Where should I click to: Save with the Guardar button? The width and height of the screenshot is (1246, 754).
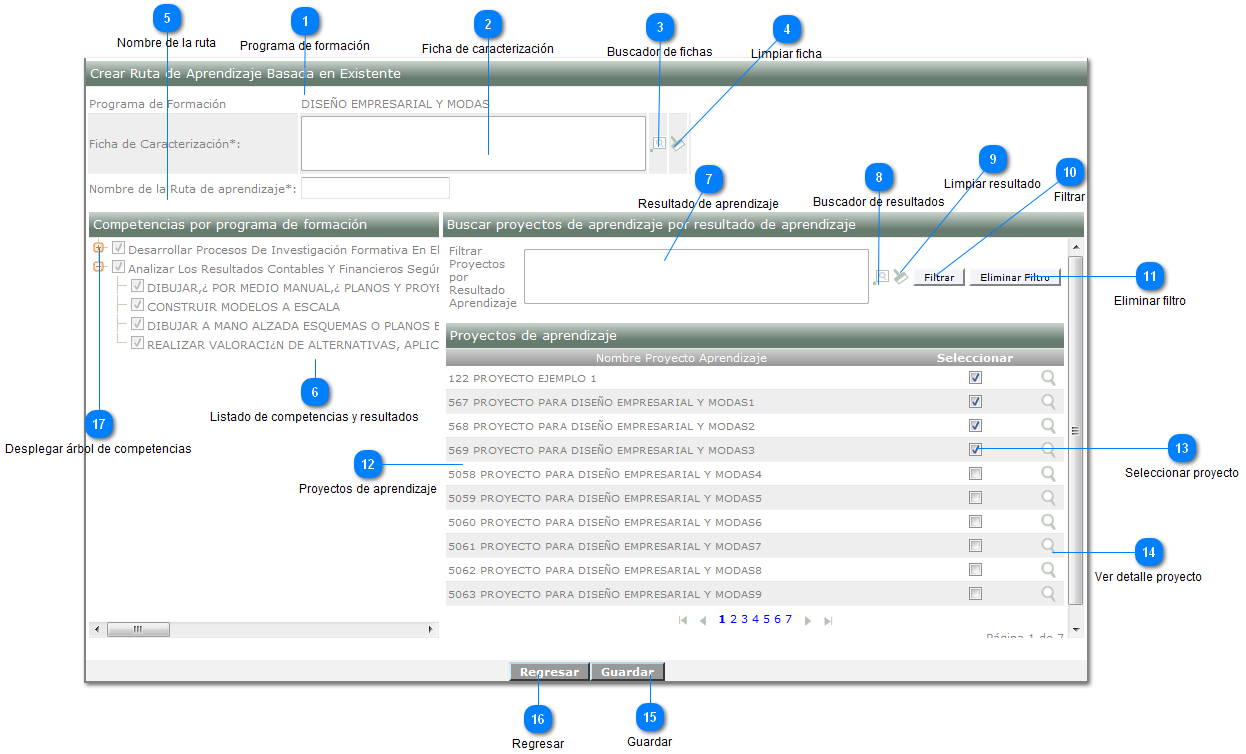pyautogui.click(x=627, y=672)
